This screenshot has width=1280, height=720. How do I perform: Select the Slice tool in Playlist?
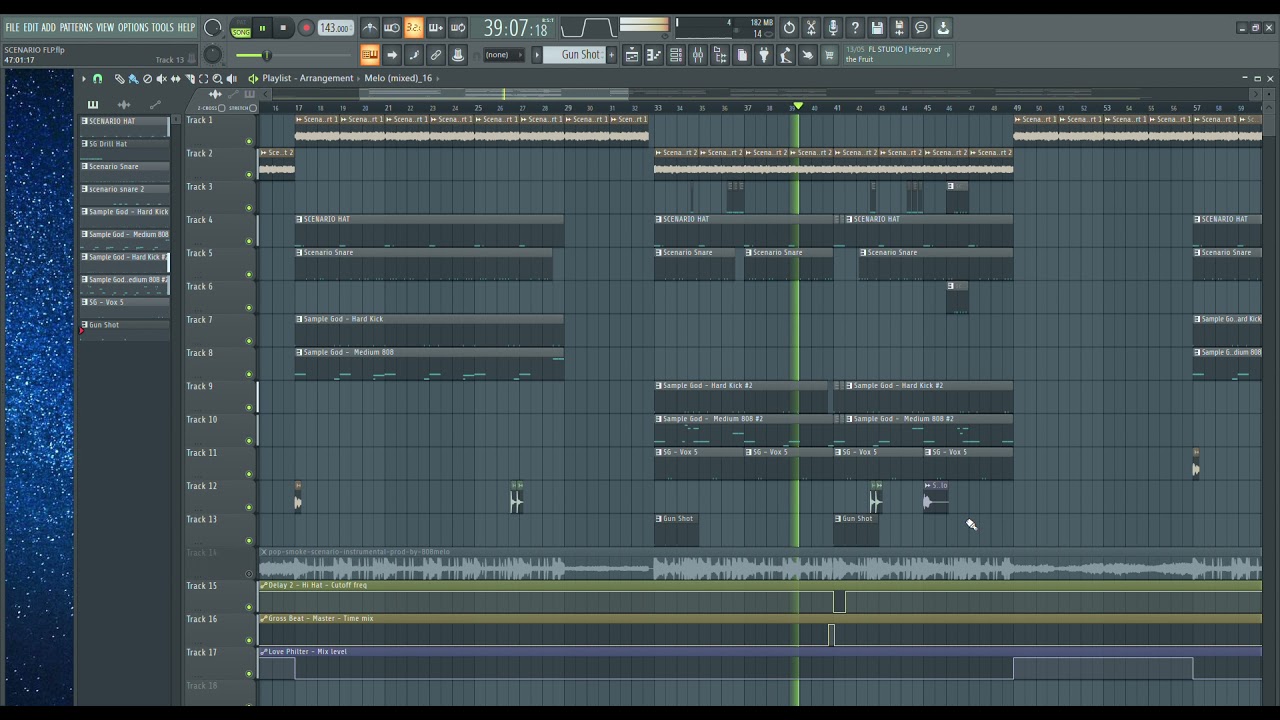click(x=189, y=78)
